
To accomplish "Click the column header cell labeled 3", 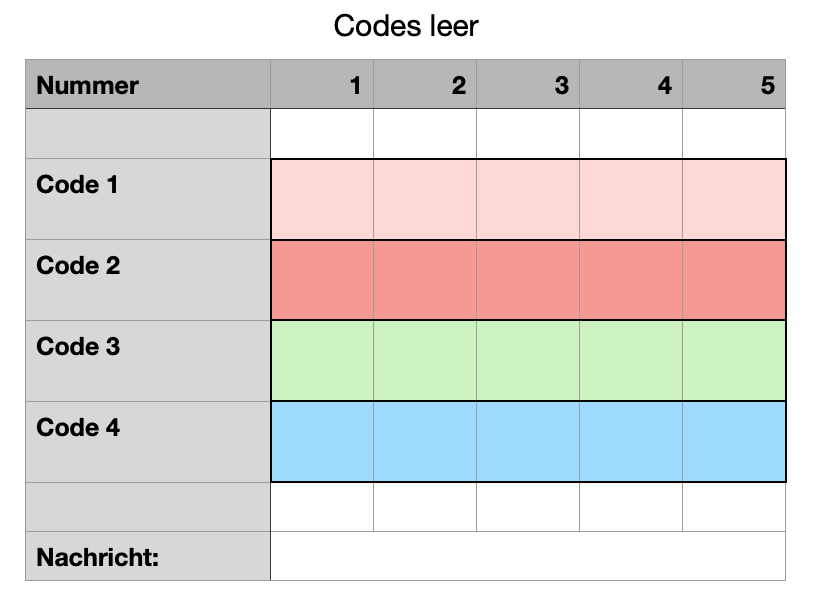I will click(528, 85).
